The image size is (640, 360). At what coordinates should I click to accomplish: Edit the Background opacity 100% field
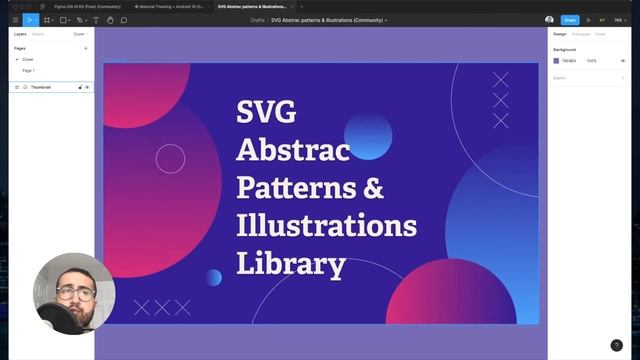(591, 61)
